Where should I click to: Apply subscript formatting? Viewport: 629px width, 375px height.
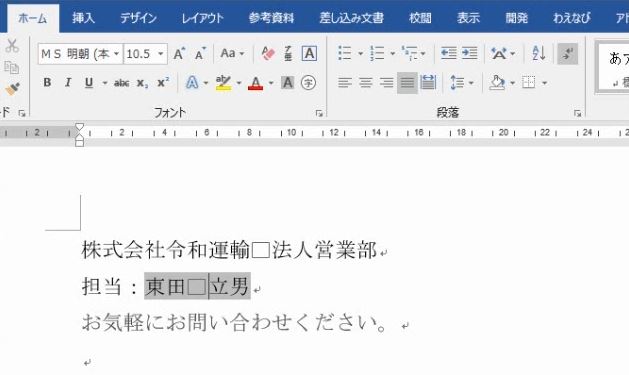tap(142, 83)
